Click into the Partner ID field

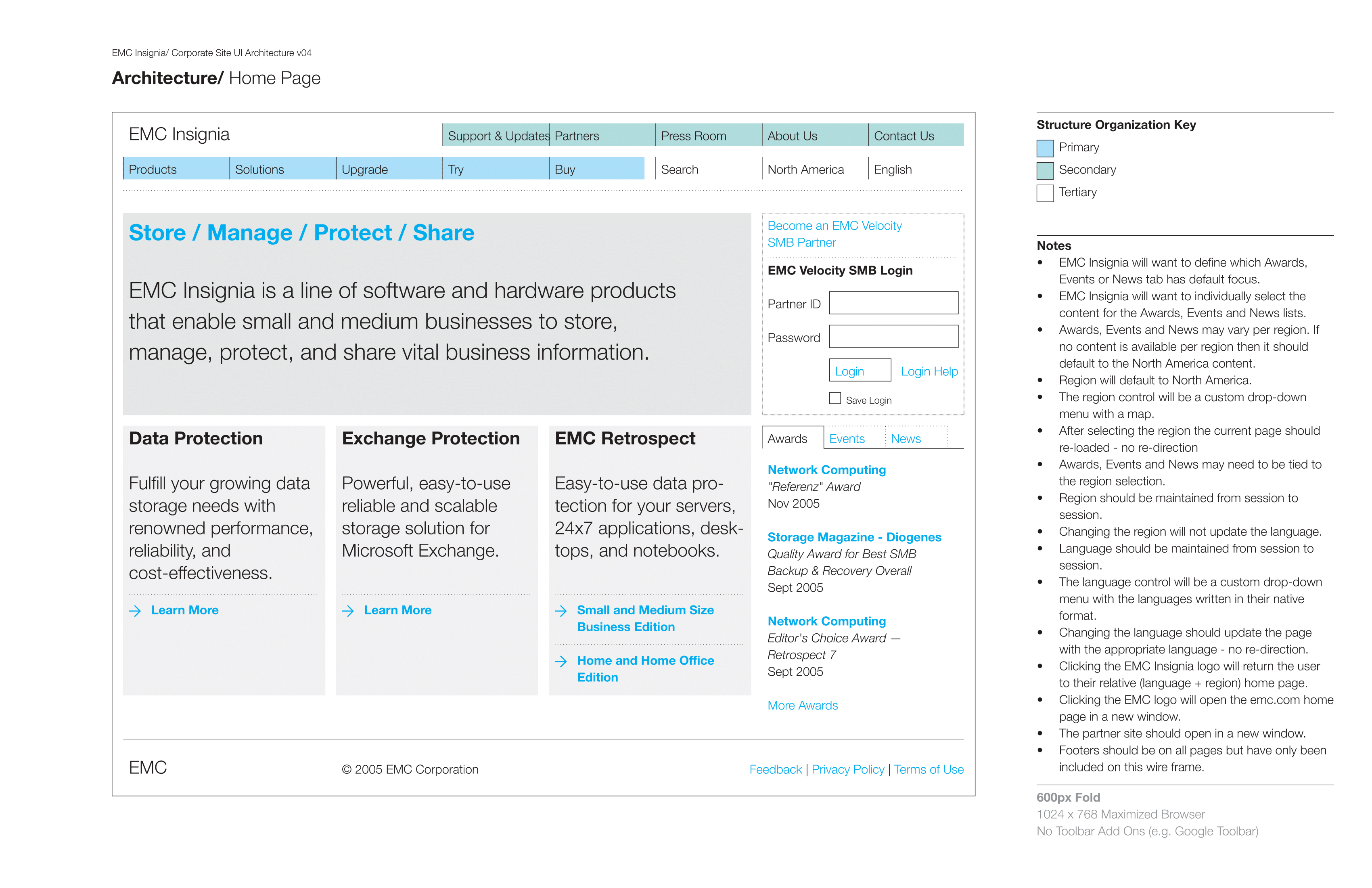click(893, 303)
